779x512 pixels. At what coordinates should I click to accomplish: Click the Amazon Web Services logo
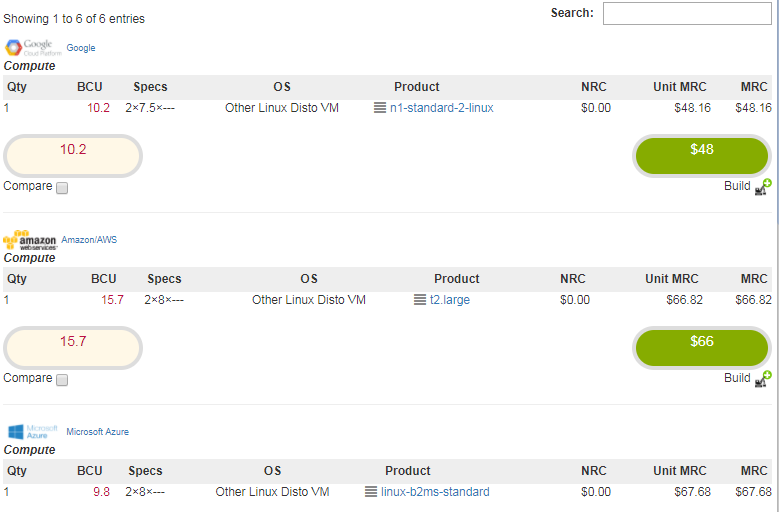(30, 240)
